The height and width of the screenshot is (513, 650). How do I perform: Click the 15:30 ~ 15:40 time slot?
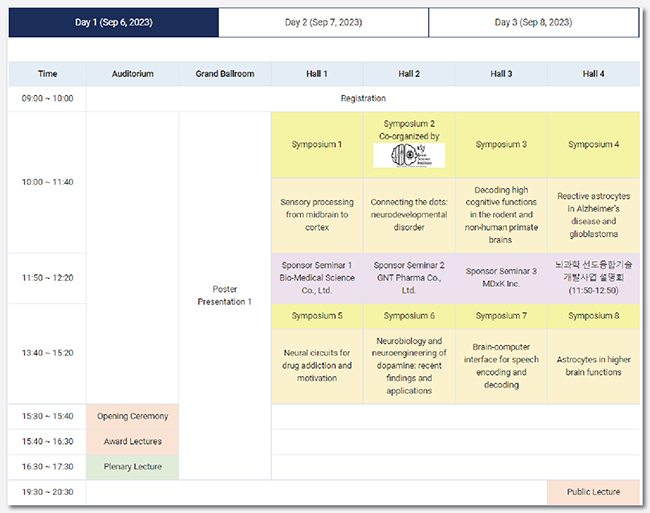pyautogui.click(x=47, y=416)
